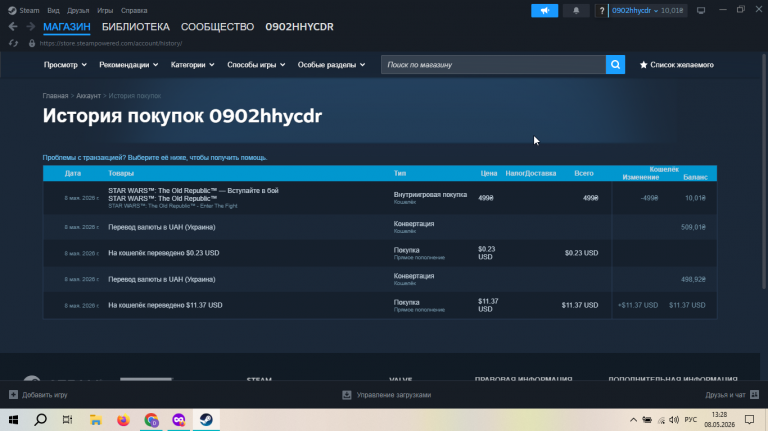Open the purple mask app on taskbar
768x431 pixels.
point(178,420)
